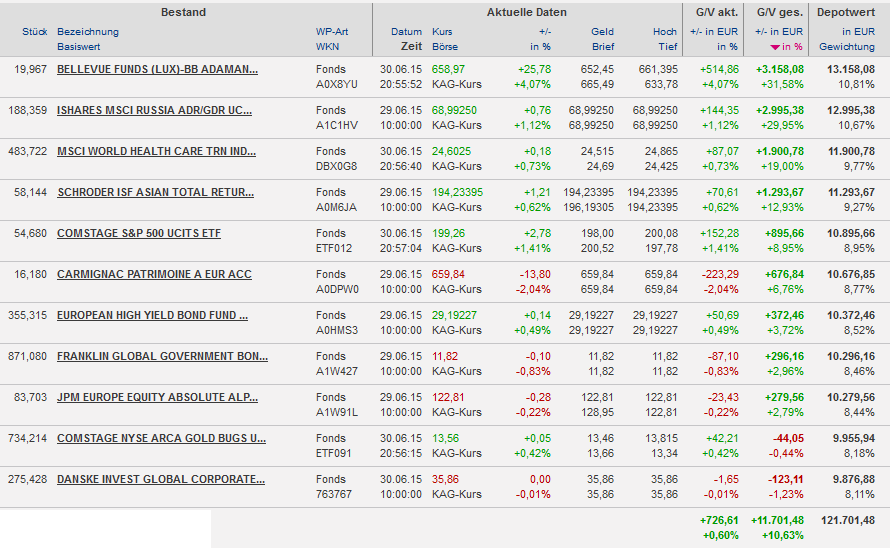
Task: Click the WKN column header
Action: point(327,47)
